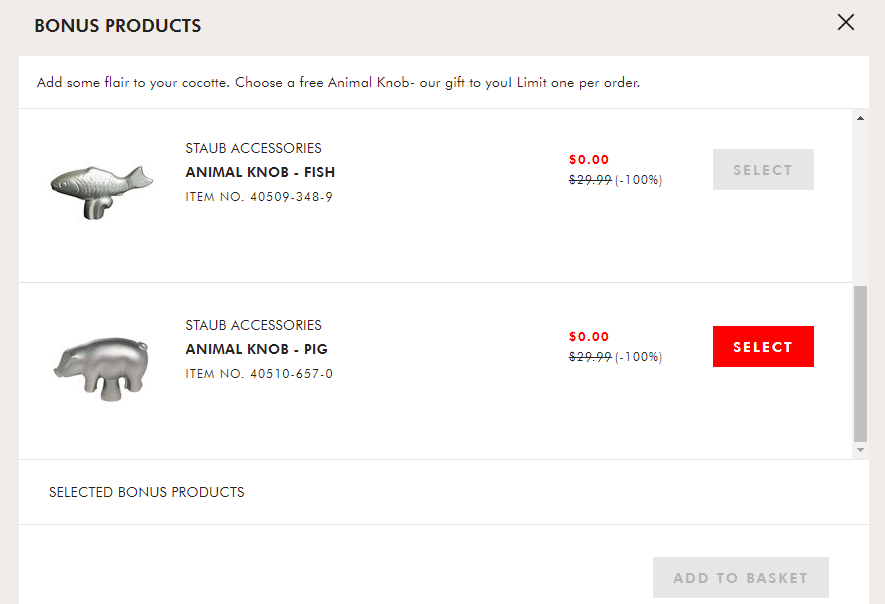Click the Add to Basket button
Viewport: 885px width, 604px height.
click(x=741, y=577)
